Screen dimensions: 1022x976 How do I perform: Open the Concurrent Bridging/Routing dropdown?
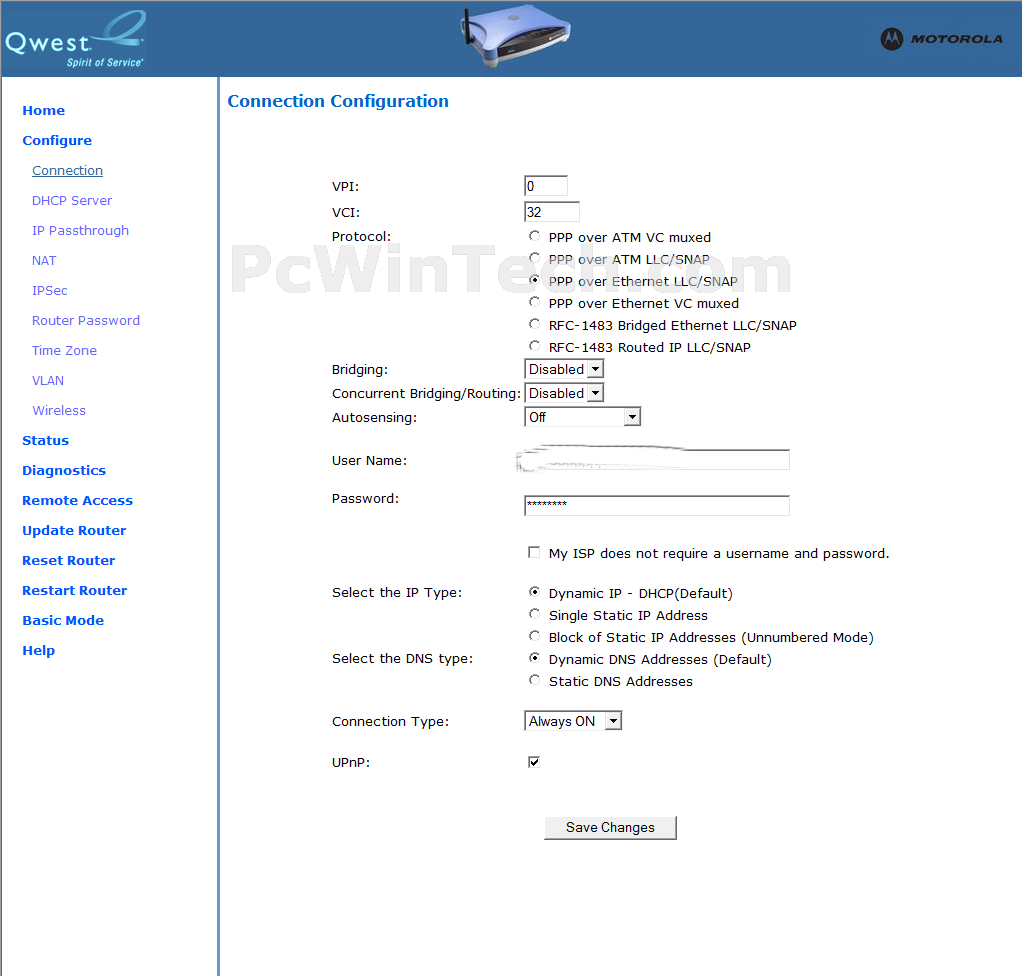point(564,393)
